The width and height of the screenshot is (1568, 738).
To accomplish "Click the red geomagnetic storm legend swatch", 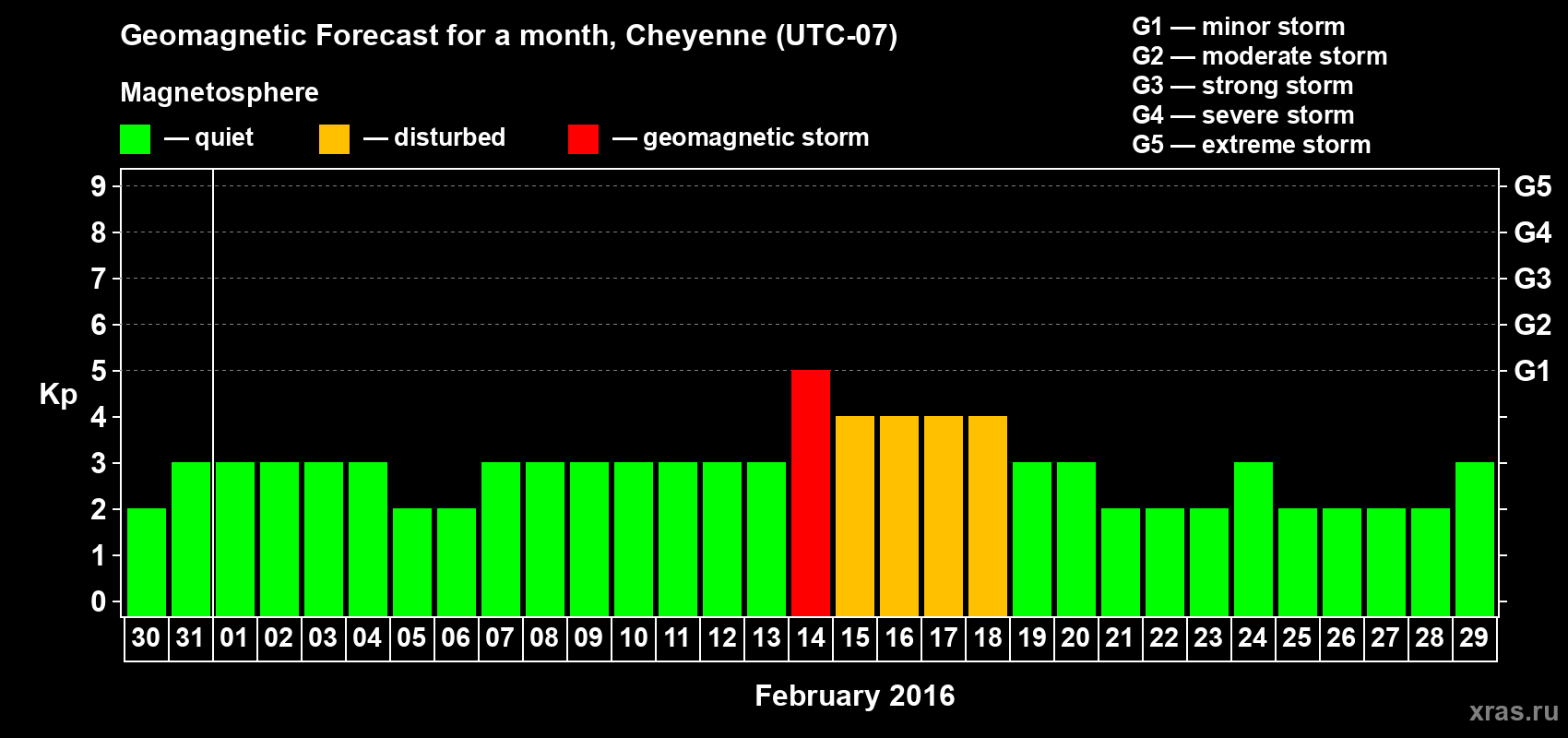I will [583, 139].
